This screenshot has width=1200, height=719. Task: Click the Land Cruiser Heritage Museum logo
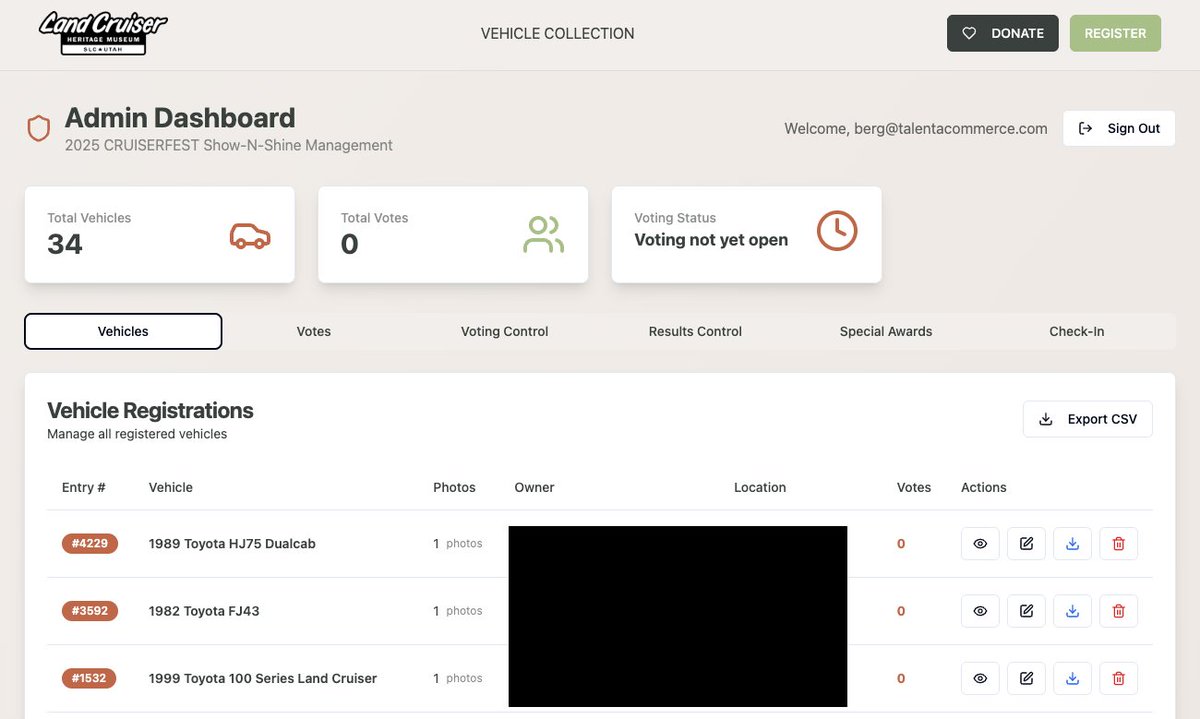(x=103, y=33)
